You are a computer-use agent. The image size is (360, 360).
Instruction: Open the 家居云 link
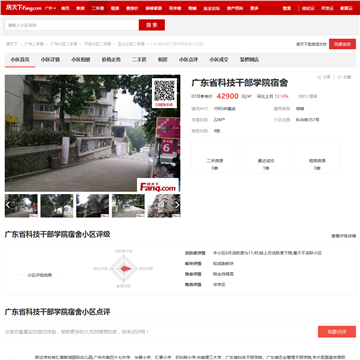pos(346,8)
